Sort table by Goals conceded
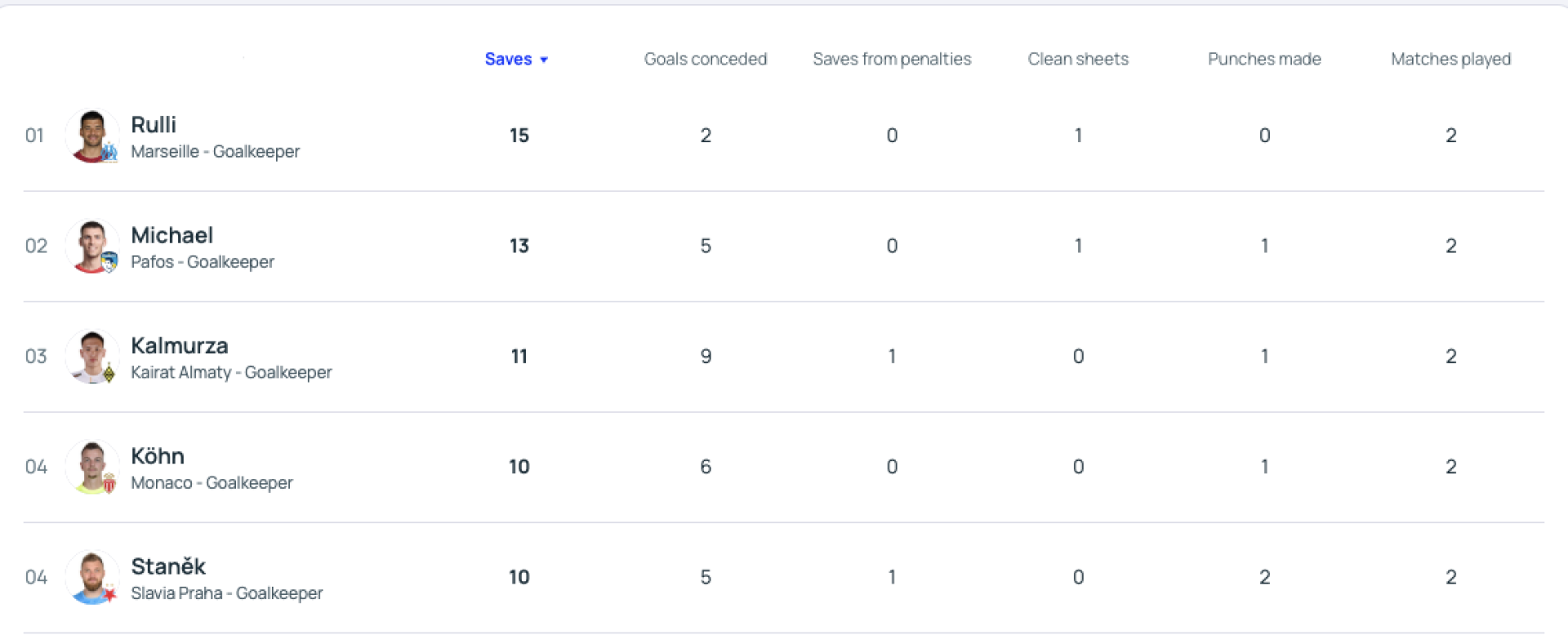Screen dimensions: 1568x635 point(705,59)
